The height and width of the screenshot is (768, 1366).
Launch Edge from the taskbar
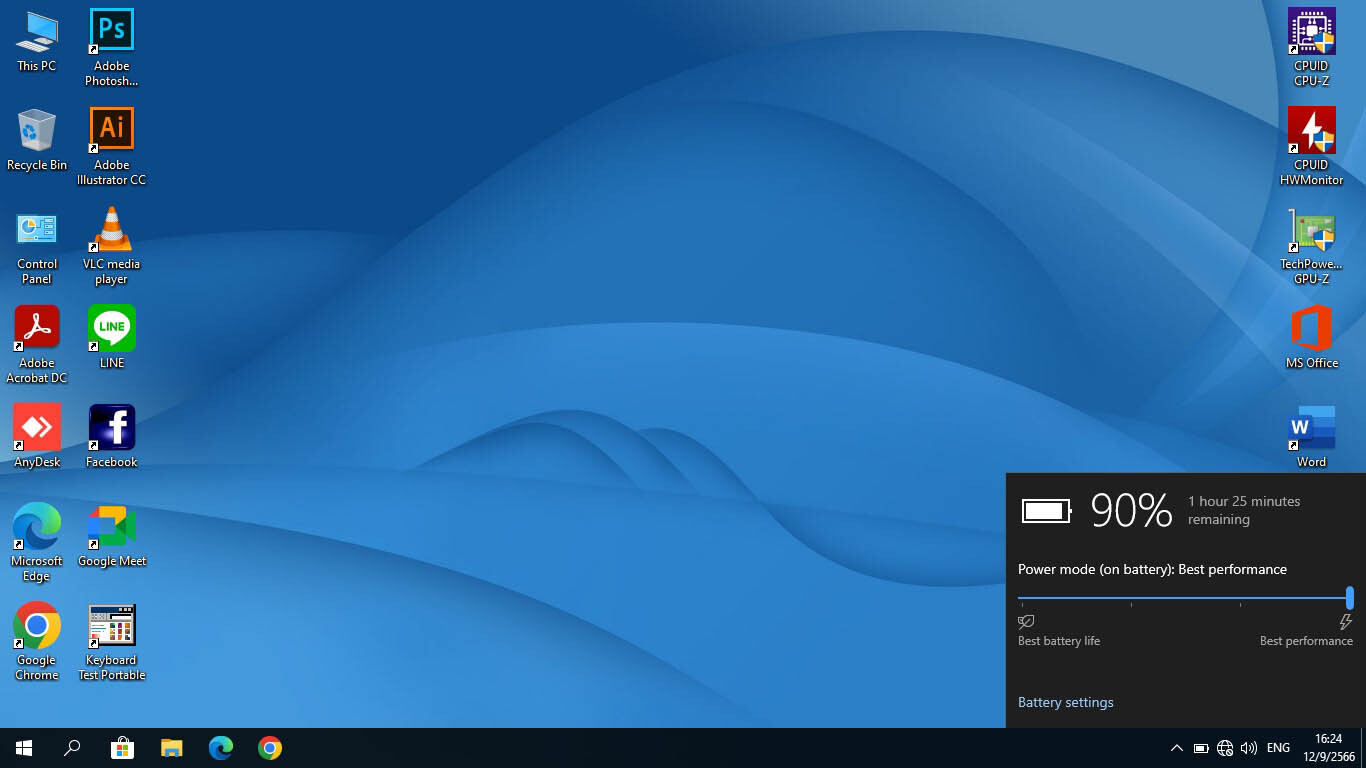coord(221,748)
